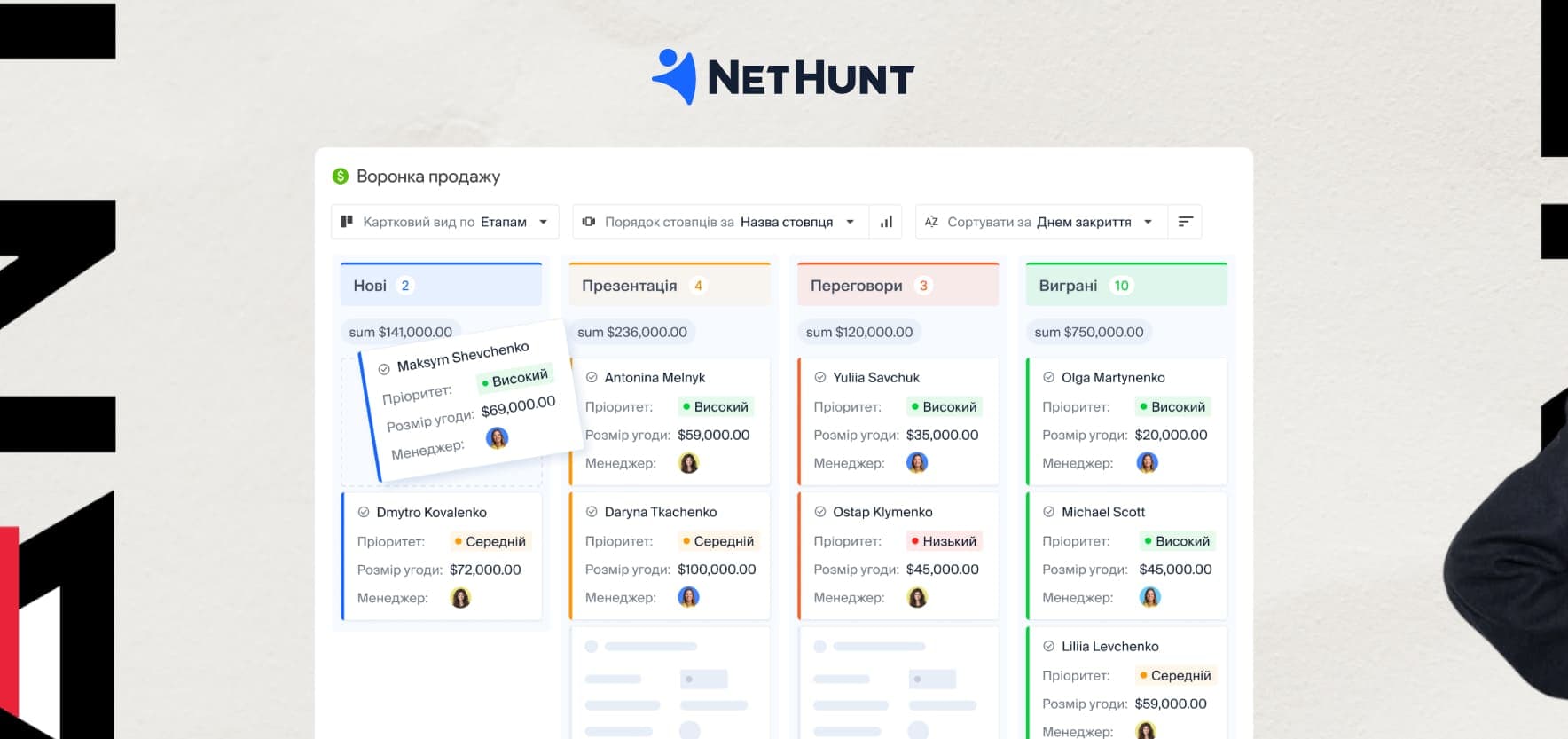Click manager avatar on Liliia Levchenko card

(1146, 731)
